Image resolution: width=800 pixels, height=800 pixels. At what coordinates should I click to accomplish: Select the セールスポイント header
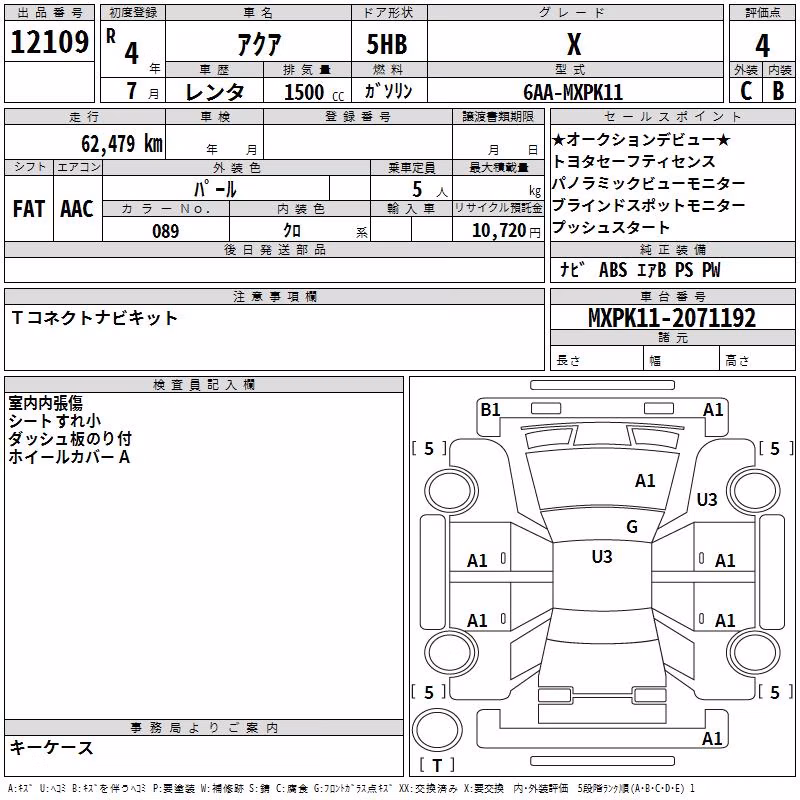click(x=672, y=116)
